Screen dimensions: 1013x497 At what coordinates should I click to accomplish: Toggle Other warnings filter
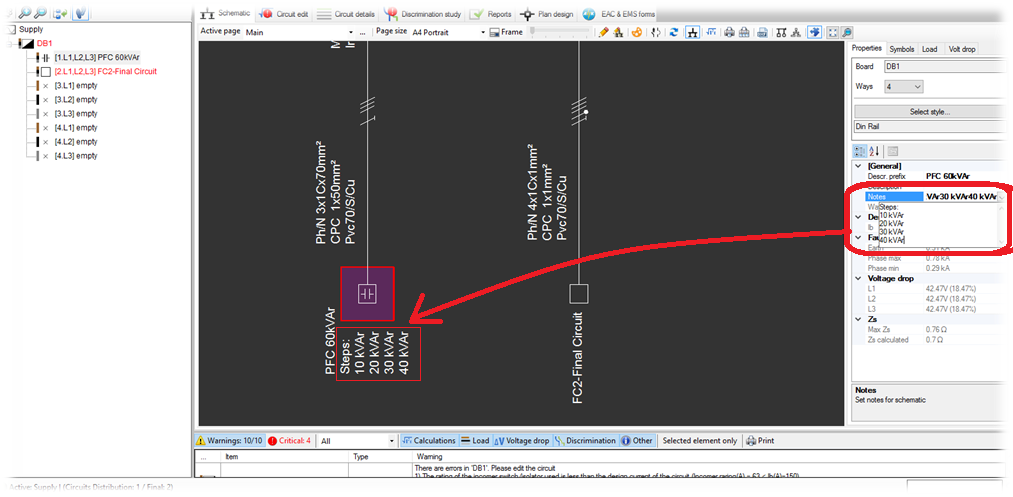pos(637,441)
